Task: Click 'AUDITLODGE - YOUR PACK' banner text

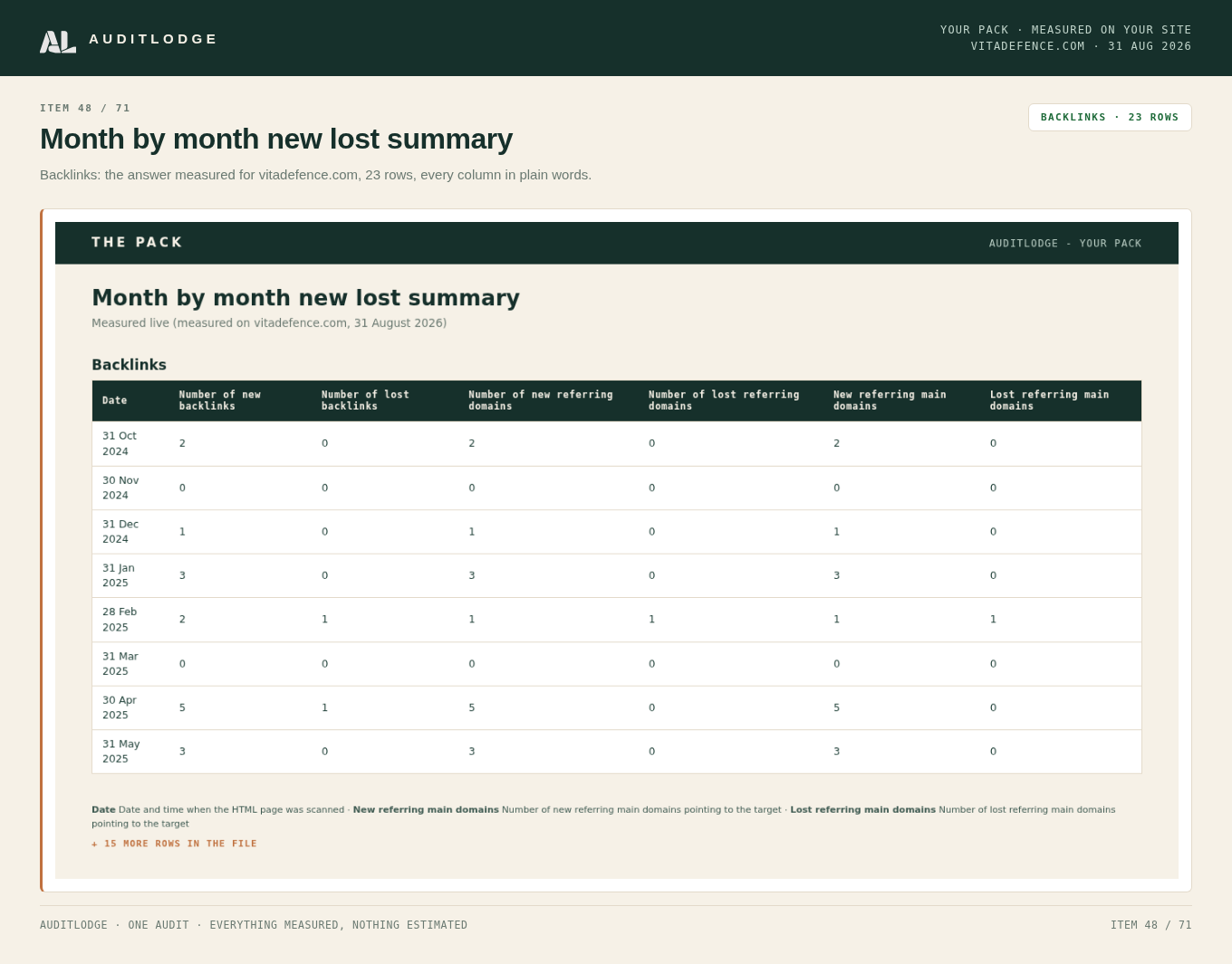Action: (x=1065, y=243)
